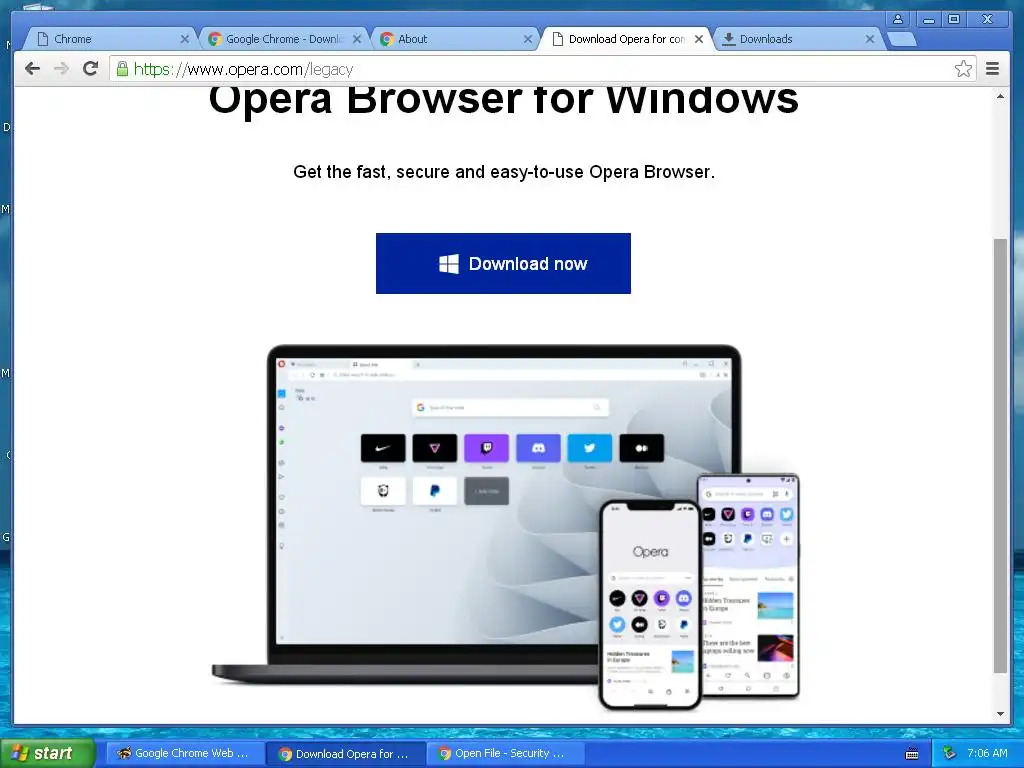Bookmark this page with the star icon
This screenshot has width=1024, height=768.
[x=963, y=69]
